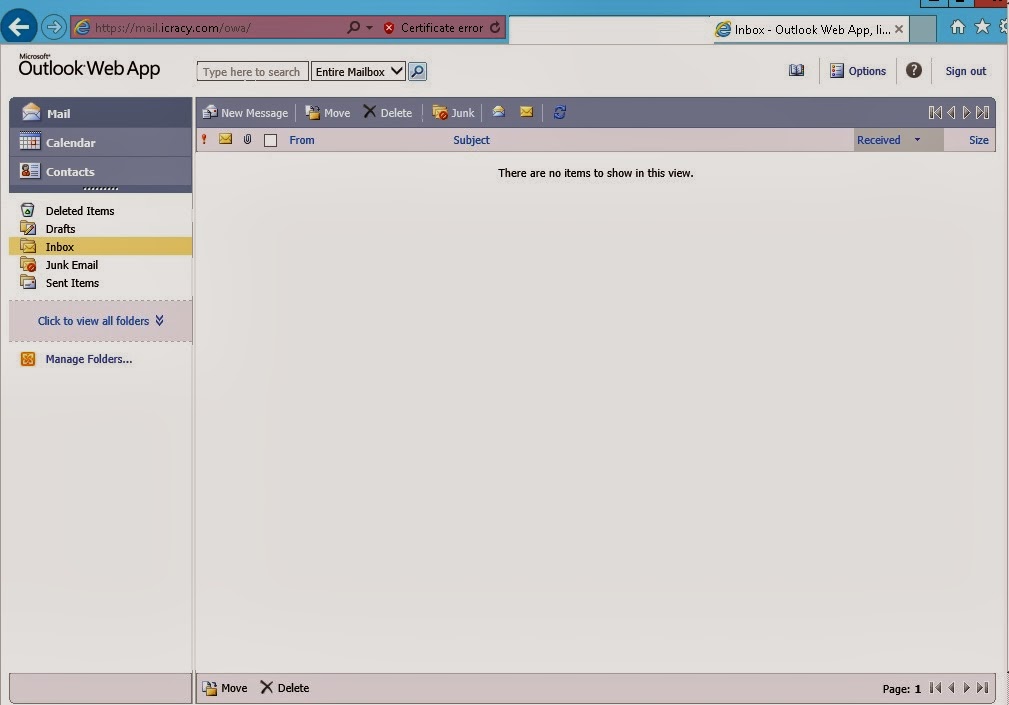Sort messages by Size column
Screen dimensions: 1009x705
[978, 140]
